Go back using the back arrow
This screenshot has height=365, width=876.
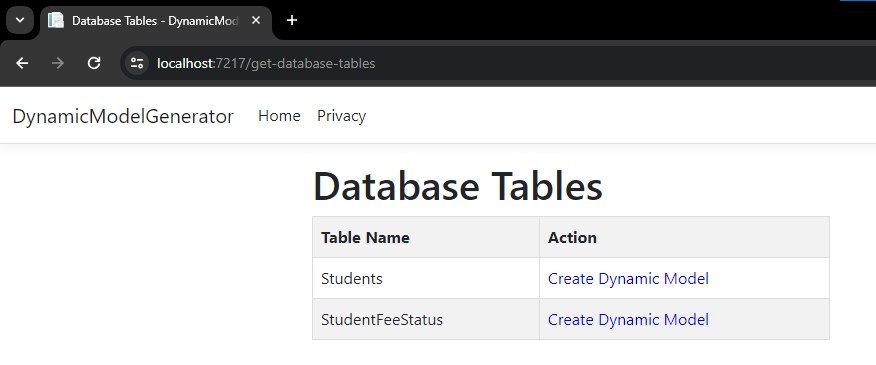coord(22,63)
